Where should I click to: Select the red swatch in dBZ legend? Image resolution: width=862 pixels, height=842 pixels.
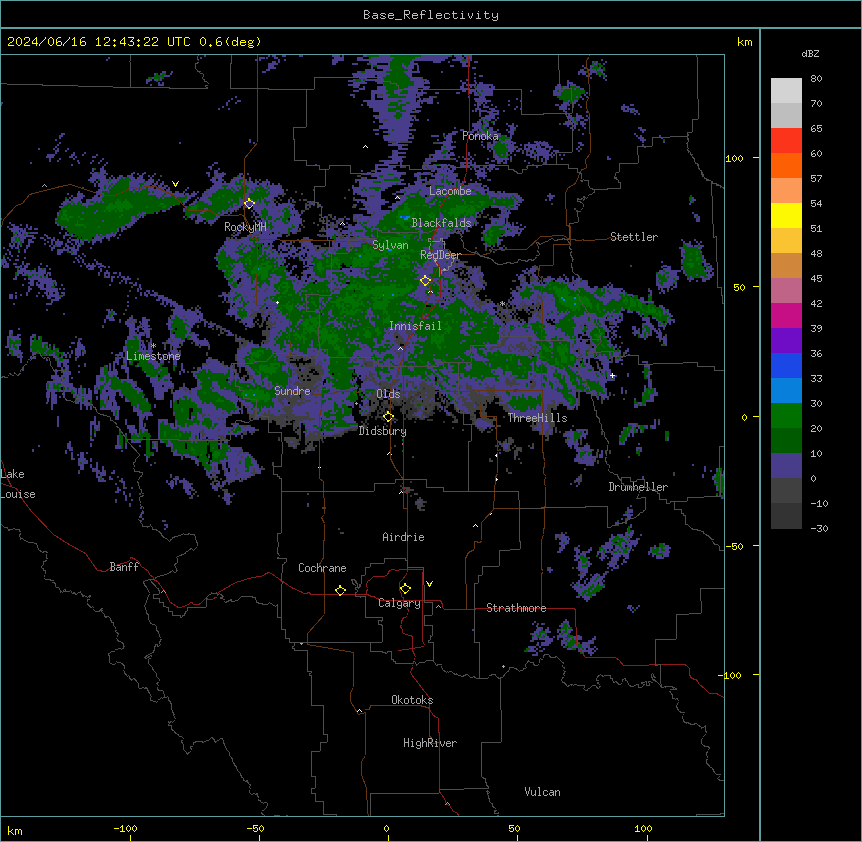tap(786, 140)
